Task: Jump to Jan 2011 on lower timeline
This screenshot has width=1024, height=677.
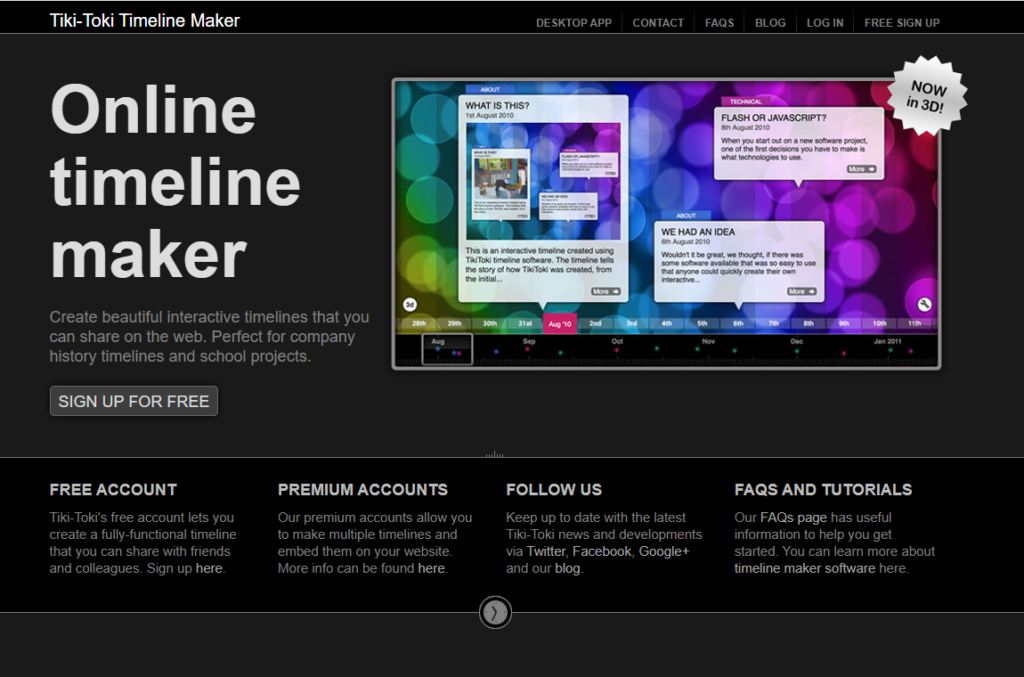Action: pos(888,341)
